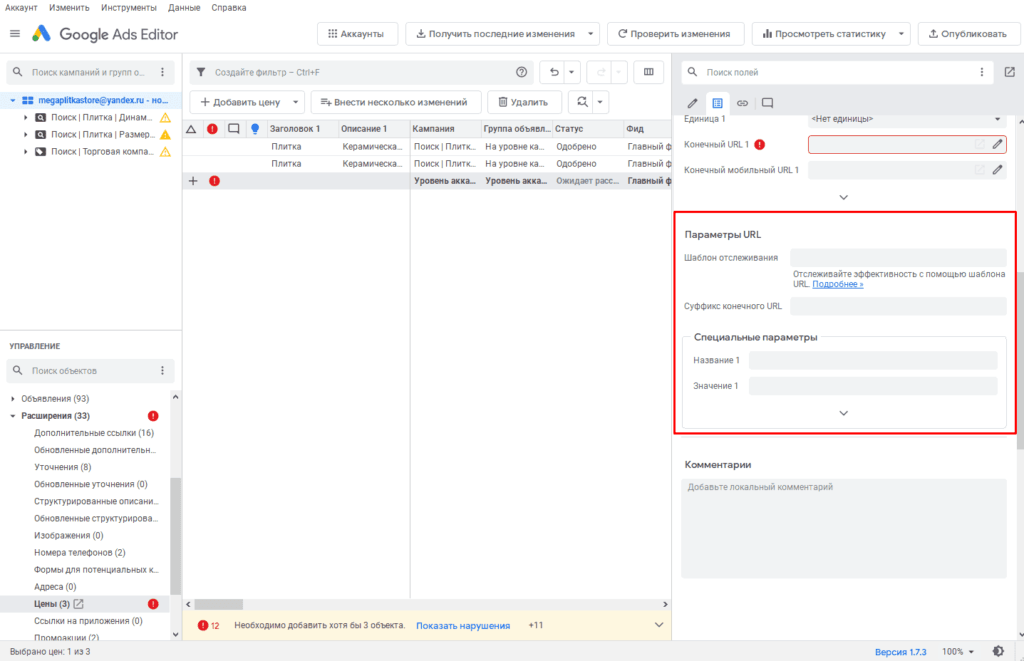Open the Справка menu

229,8
